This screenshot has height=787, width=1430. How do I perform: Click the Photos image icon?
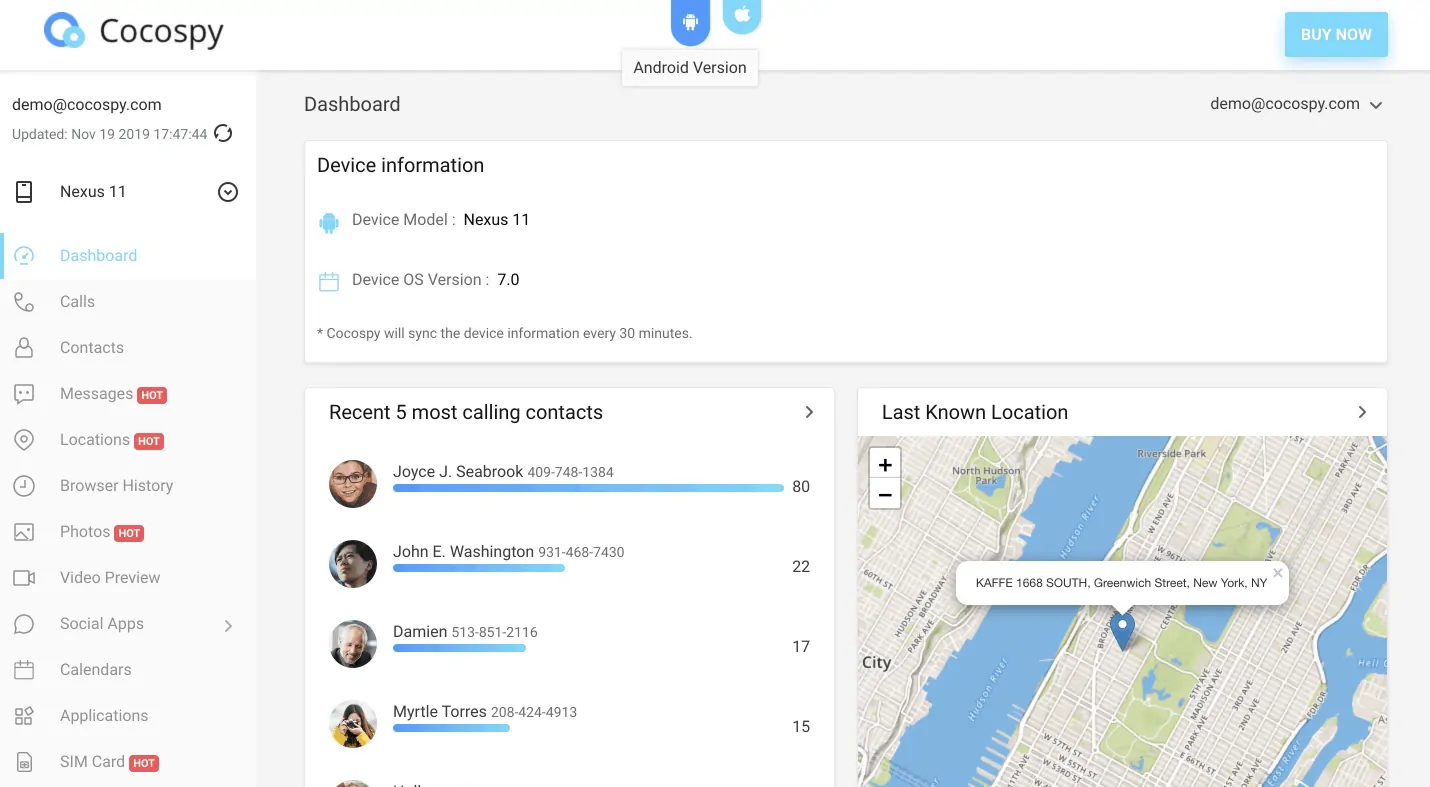(x=24, y=532)
